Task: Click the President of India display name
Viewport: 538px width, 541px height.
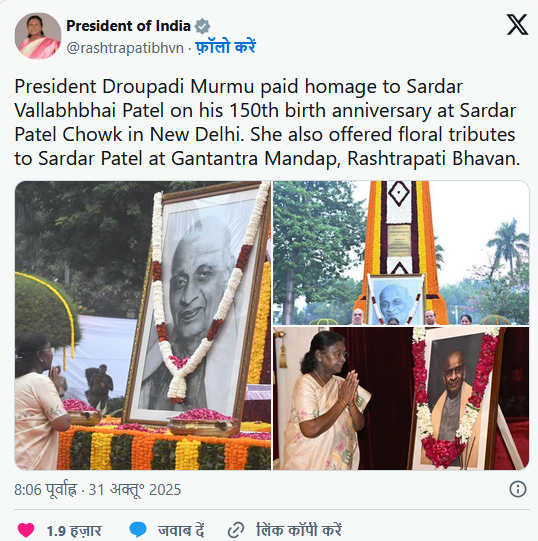Action: pyautogui.click(x=128, y=26)
